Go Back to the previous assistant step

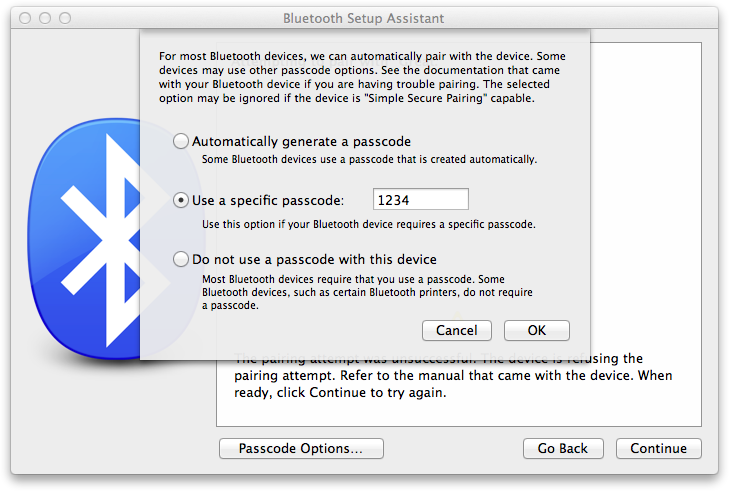click(x=563, y=448)
